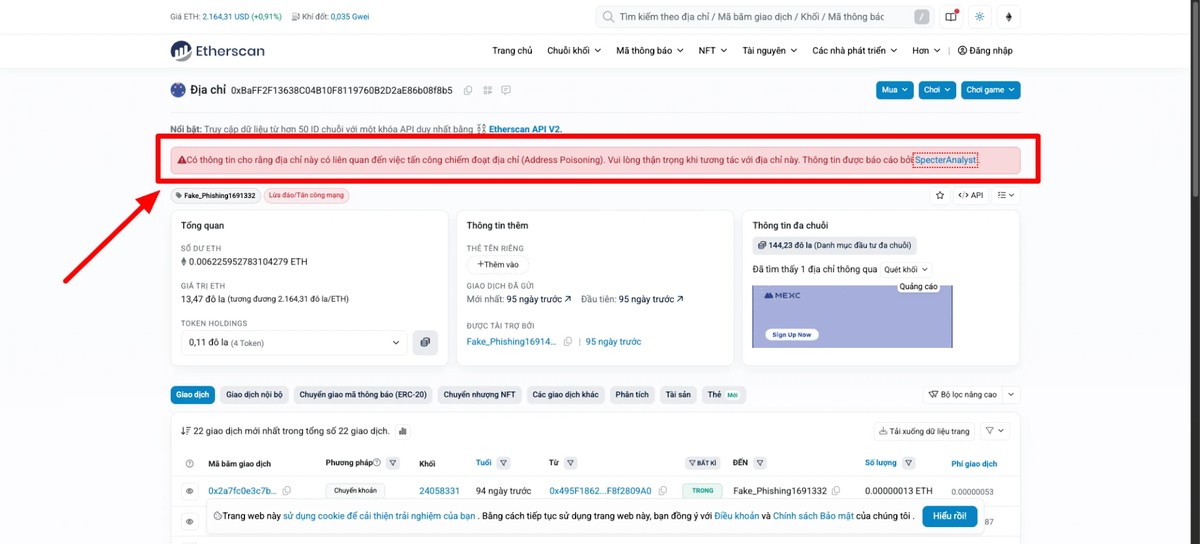1200x544 pixels.
Task: Click Bộ lọc nâng cao button
Action: pos(962,395)
